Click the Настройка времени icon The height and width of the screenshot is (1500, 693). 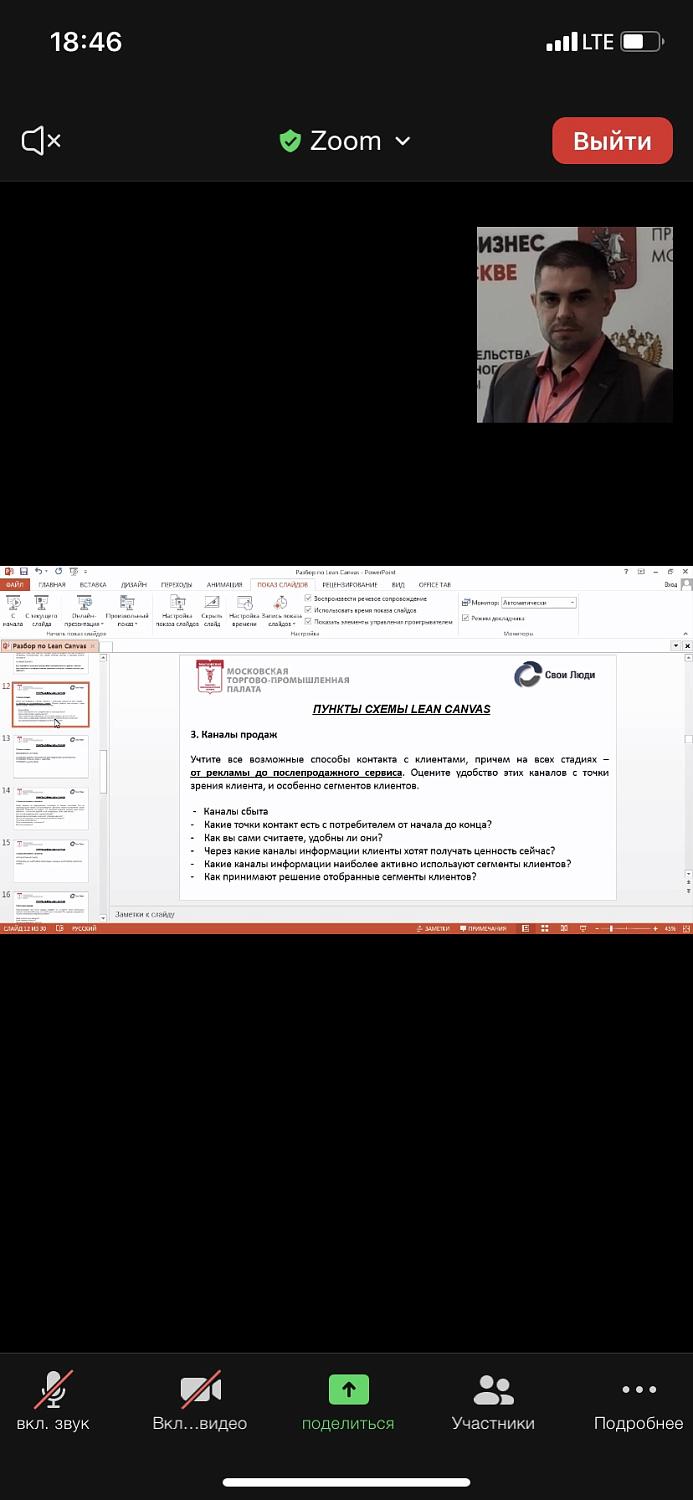click(x=244, y=609)
